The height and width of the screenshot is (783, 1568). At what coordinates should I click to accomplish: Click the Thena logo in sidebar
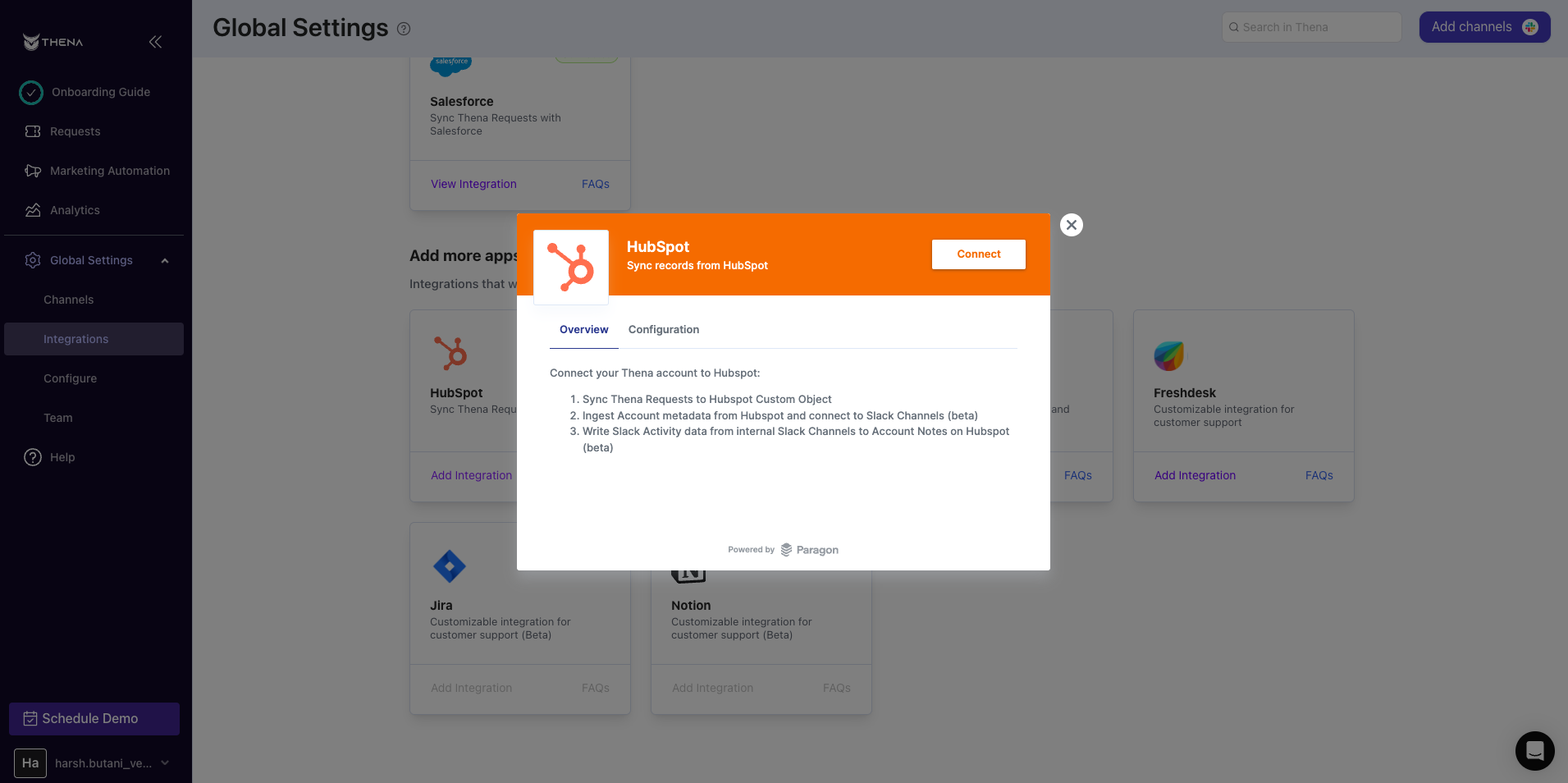coord(53,42)
